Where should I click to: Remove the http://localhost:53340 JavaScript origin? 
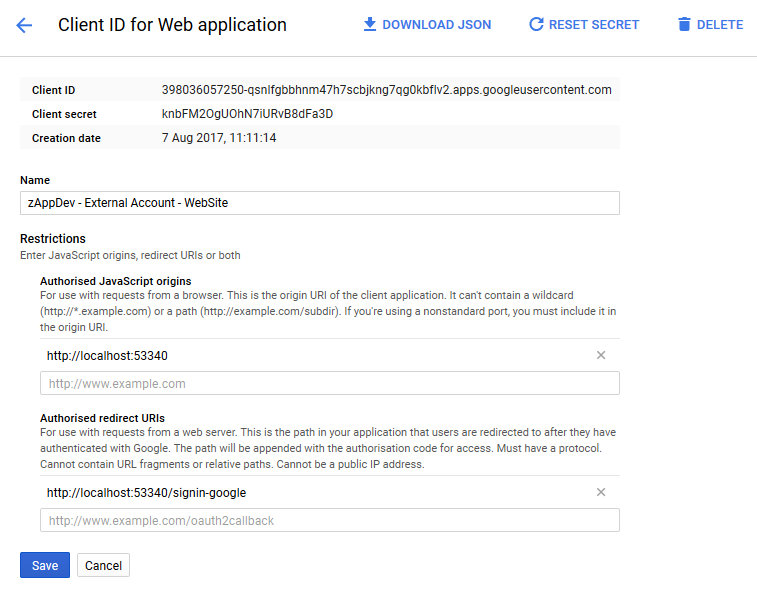tap(601, 355)
